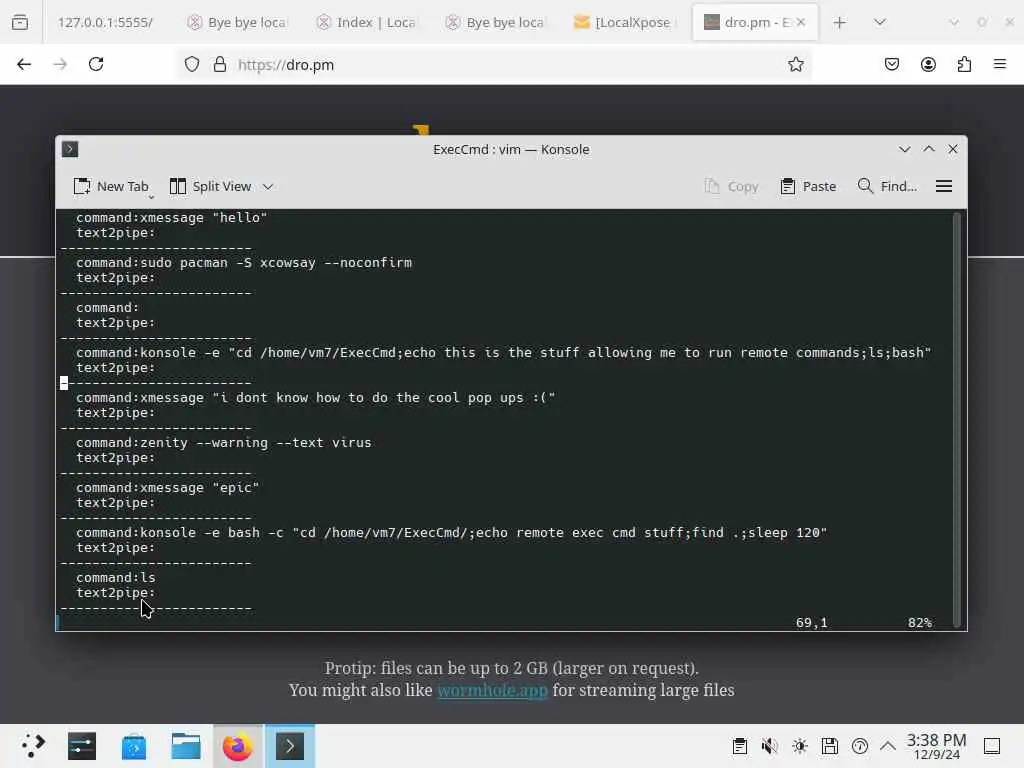Click the line 'command:zenity --warning --text virus'
The width and height of the screenshot is (1024, 768).
click(223, 443)
